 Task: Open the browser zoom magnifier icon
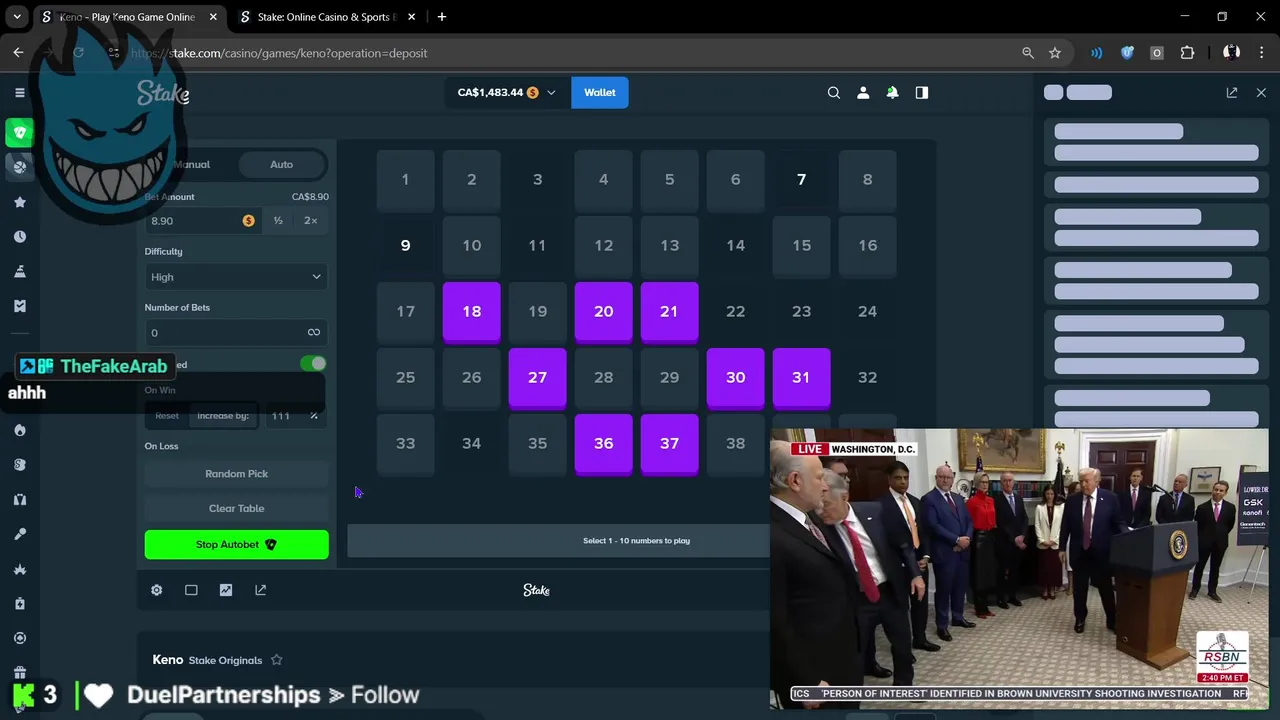tap(1028, 53)
